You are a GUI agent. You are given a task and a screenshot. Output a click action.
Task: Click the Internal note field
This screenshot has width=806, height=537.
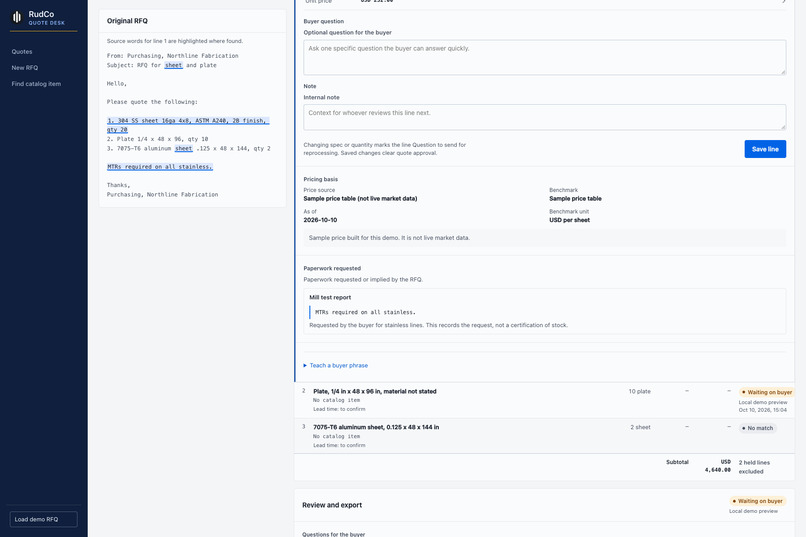tap(544, 117)
